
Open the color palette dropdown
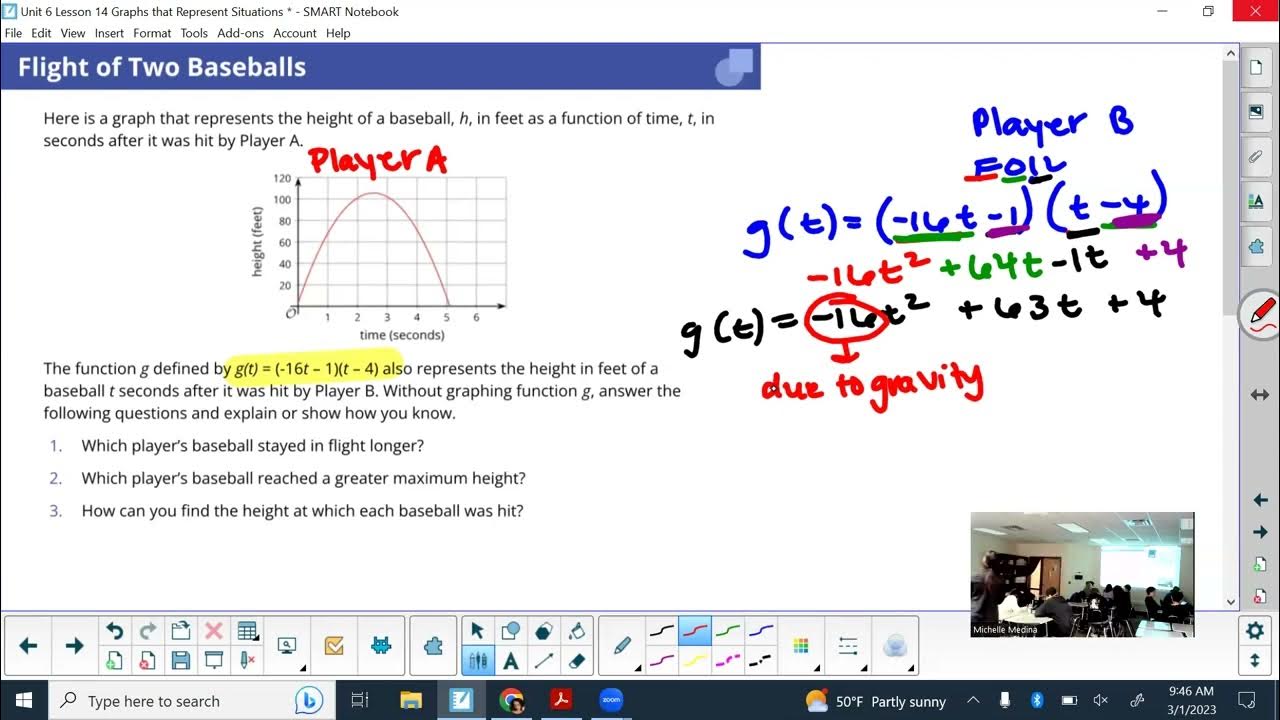[x=801, y=646]
